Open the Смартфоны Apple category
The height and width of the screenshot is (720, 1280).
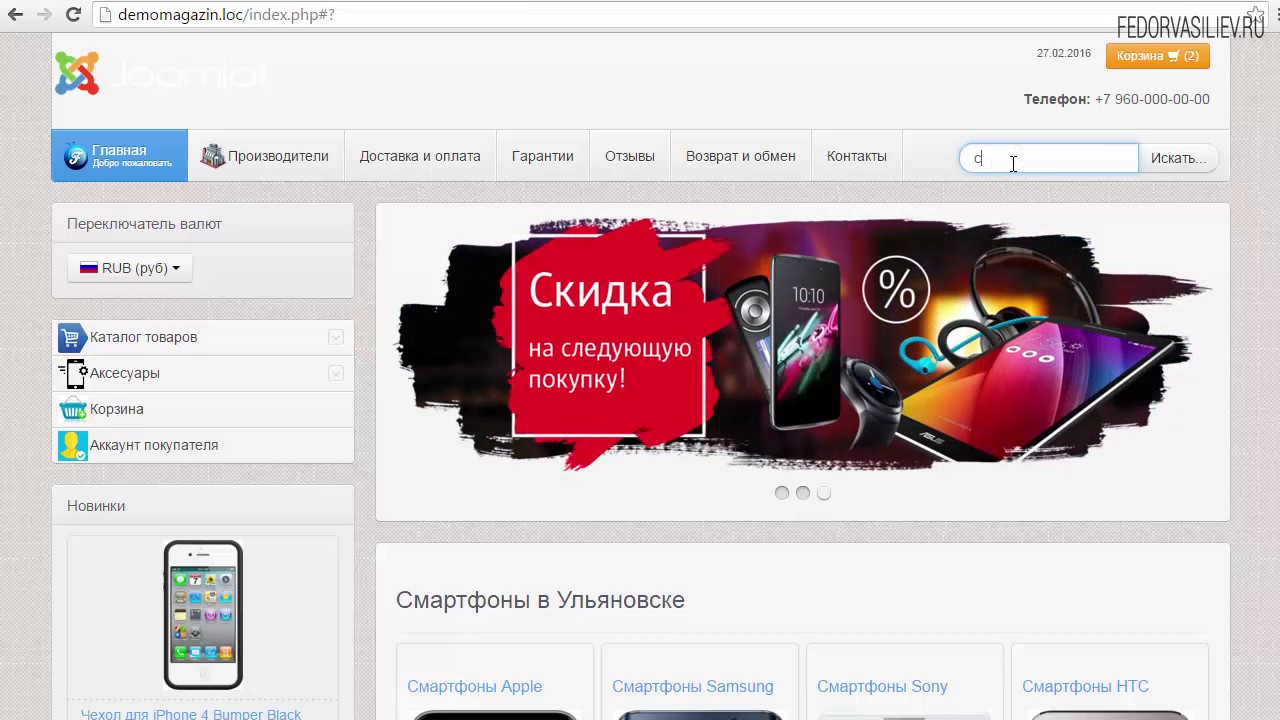[x=475, y=686]
